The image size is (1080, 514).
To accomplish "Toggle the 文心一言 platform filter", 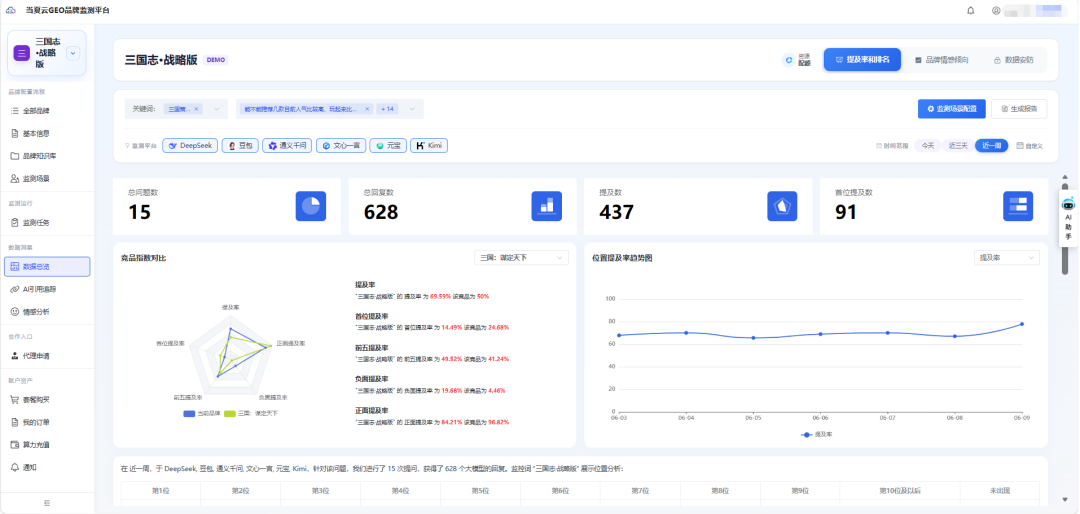I will coord(341,145).
